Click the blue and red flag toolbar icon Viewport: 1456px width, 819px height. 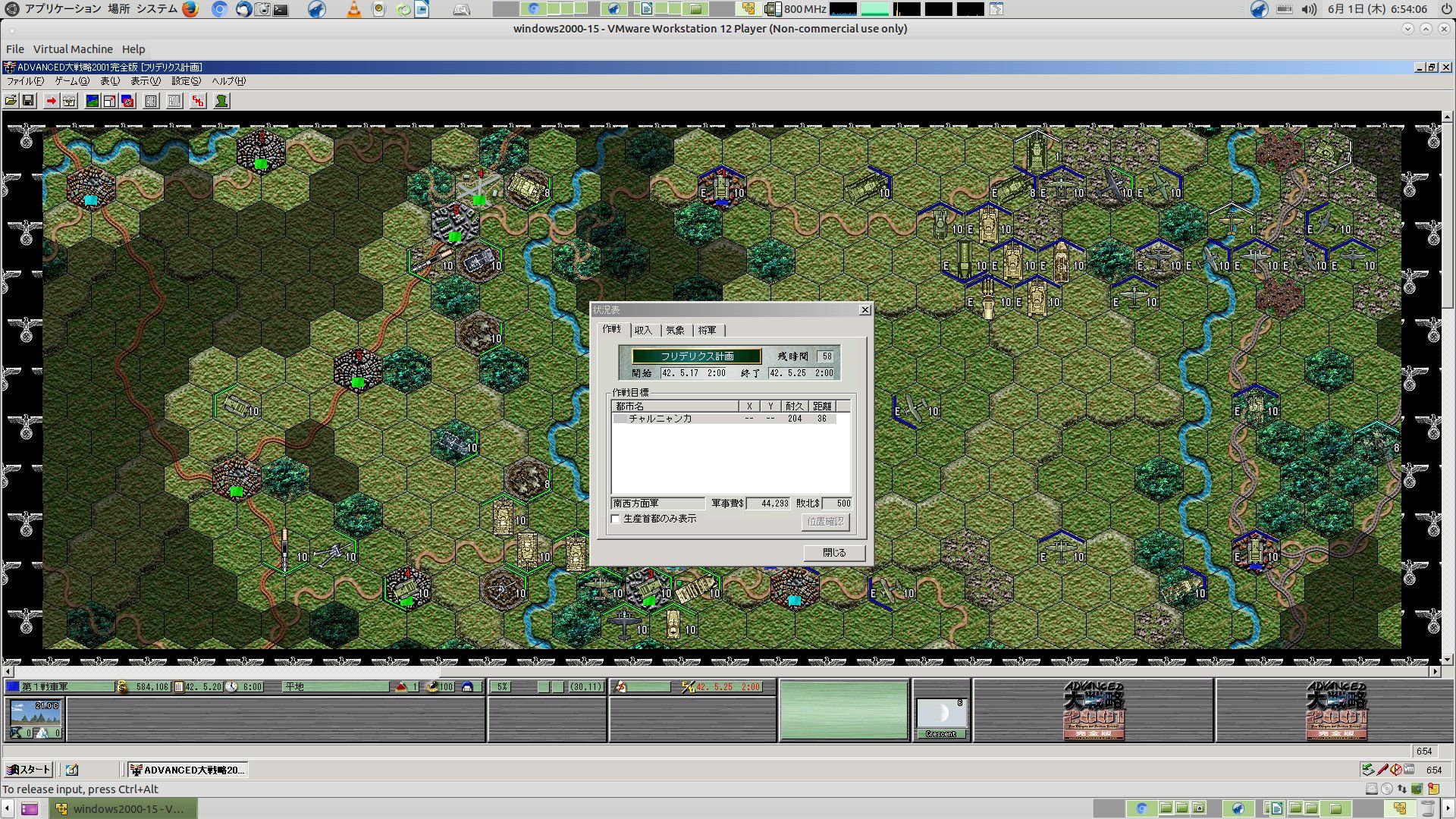[x=127, y=101]
